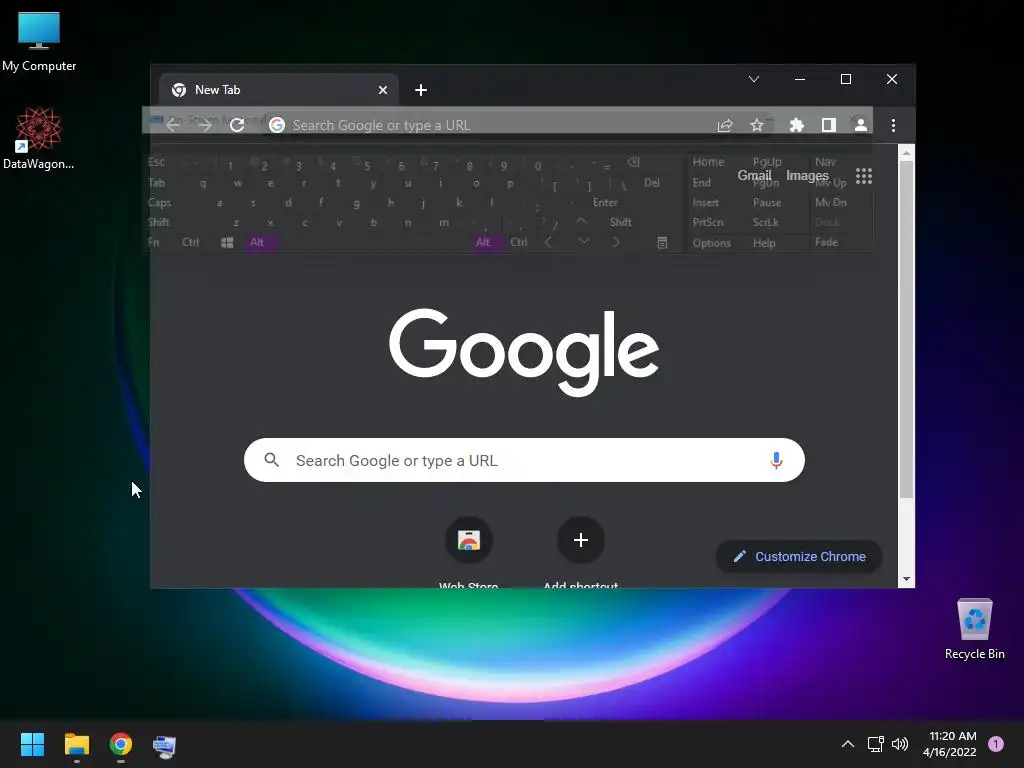This screenshot has height=768, width=1024.
Task: Open the Gmail link
Action: [754, 176]
